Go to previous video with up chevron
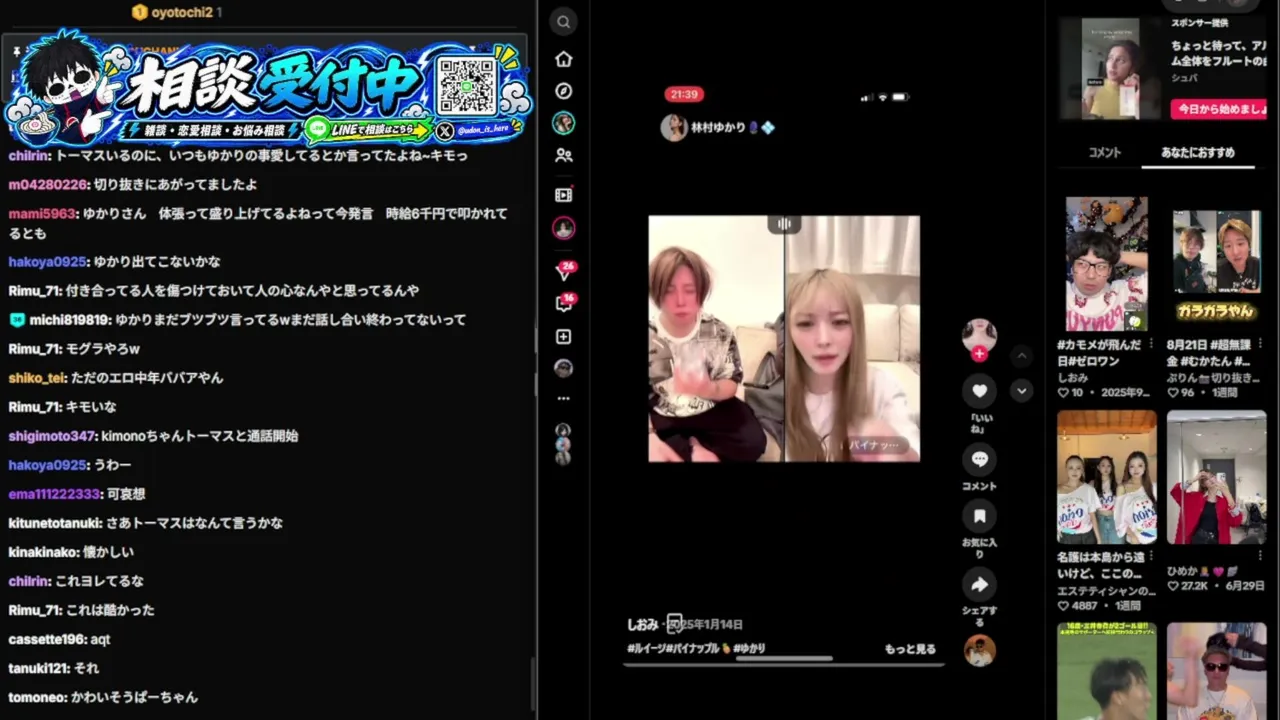 [x=1021, y=356]
